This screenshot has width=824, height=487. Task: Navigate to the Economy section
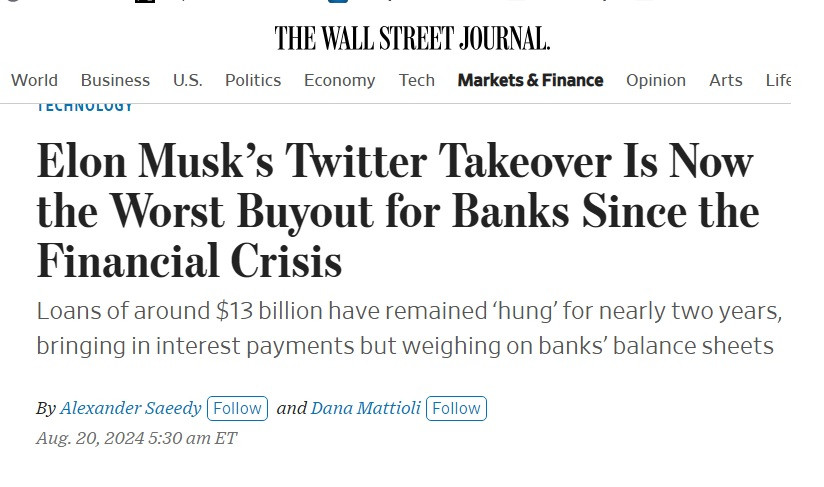coord(339,80)
